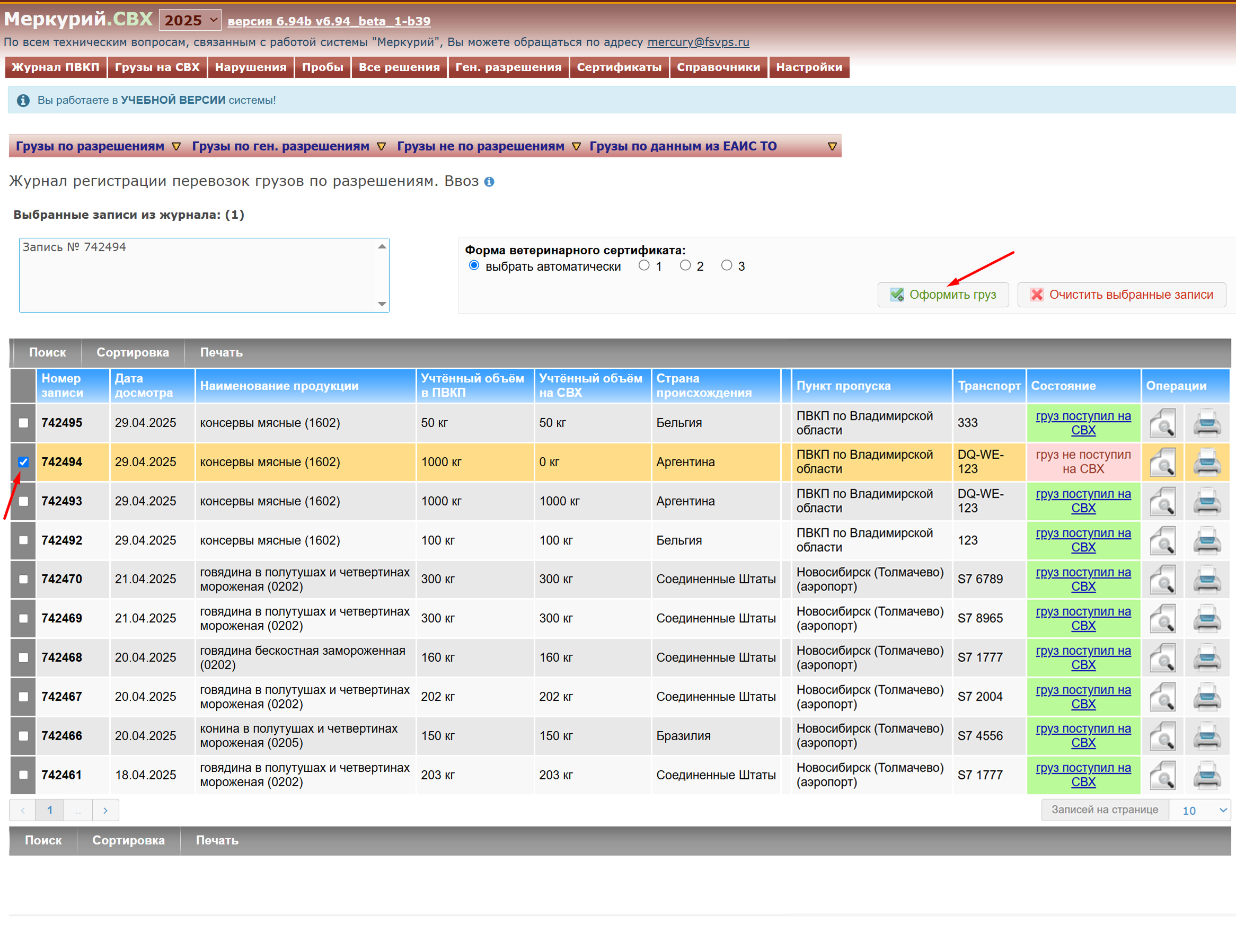Uncheck checkbox for record 742494
This screenshot has width=1236, height=952.
coord(23,462)
